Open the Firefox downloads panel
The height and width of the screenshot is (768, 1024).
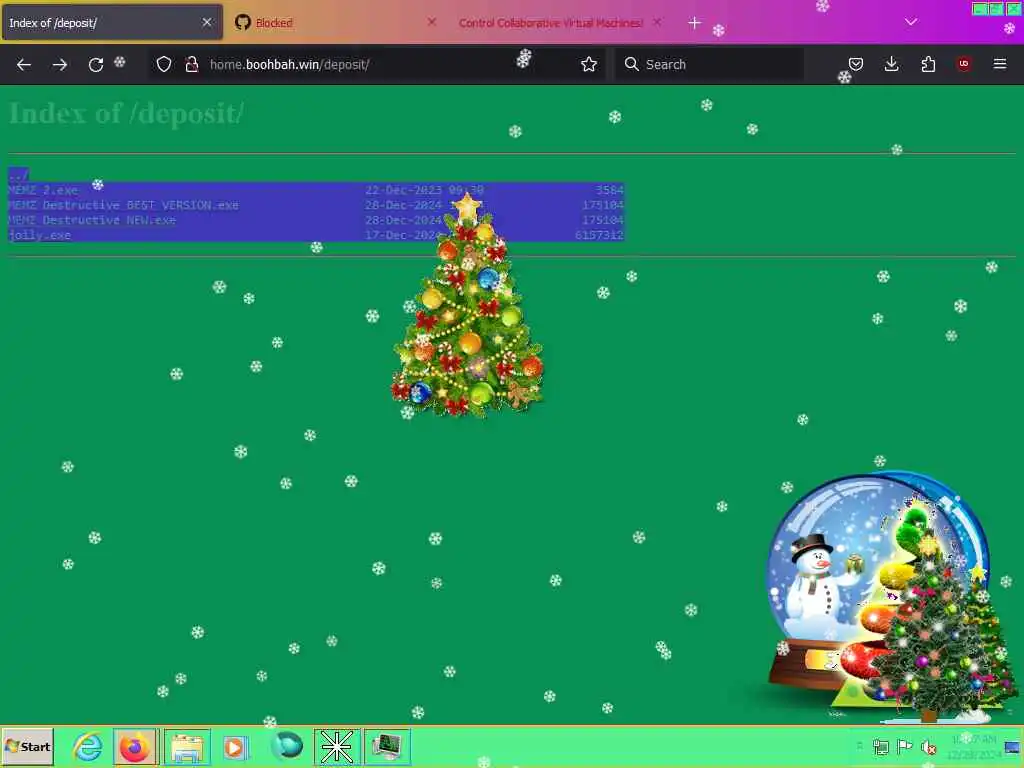(891, 64)
